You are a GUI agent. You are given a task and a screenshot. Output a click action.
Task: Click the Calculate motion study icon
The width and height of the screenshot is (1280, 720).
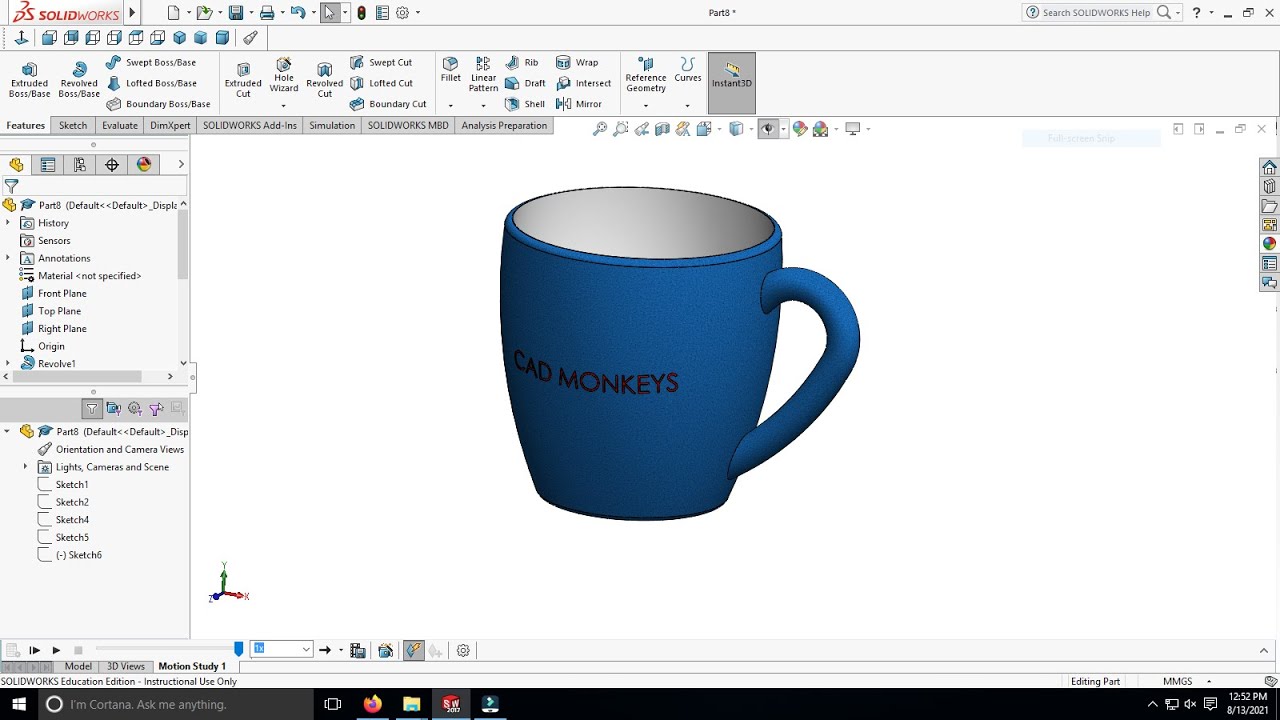[x=11, y=650]
